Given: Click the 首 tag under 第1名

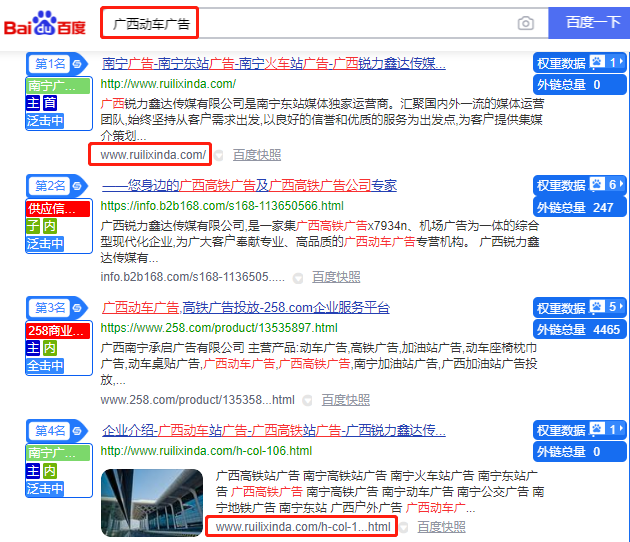Looking at the screenshot, I should [x=50, y=103].
